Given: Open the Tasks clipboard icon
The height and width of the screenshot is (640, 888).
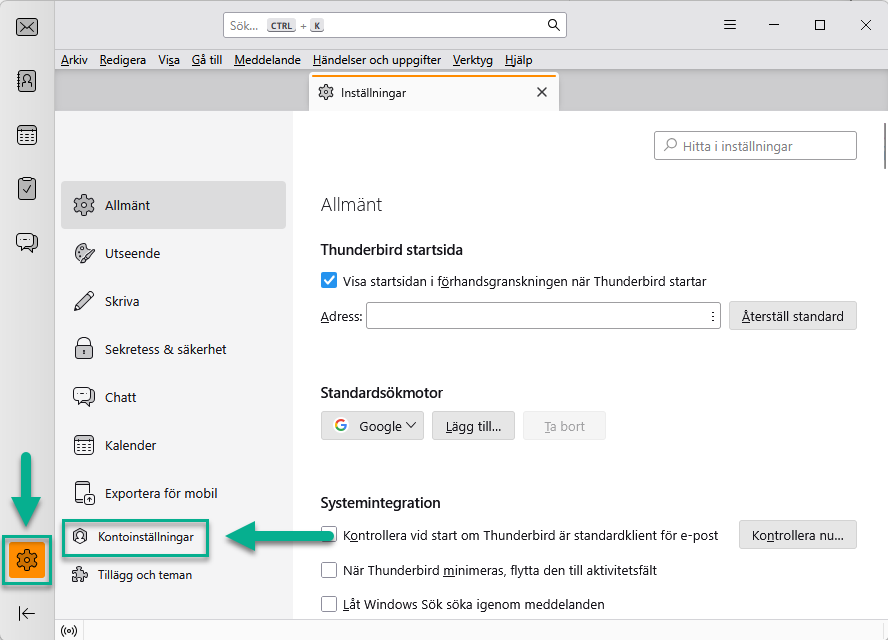Looking at the screenshot, I should click(27, 189).
